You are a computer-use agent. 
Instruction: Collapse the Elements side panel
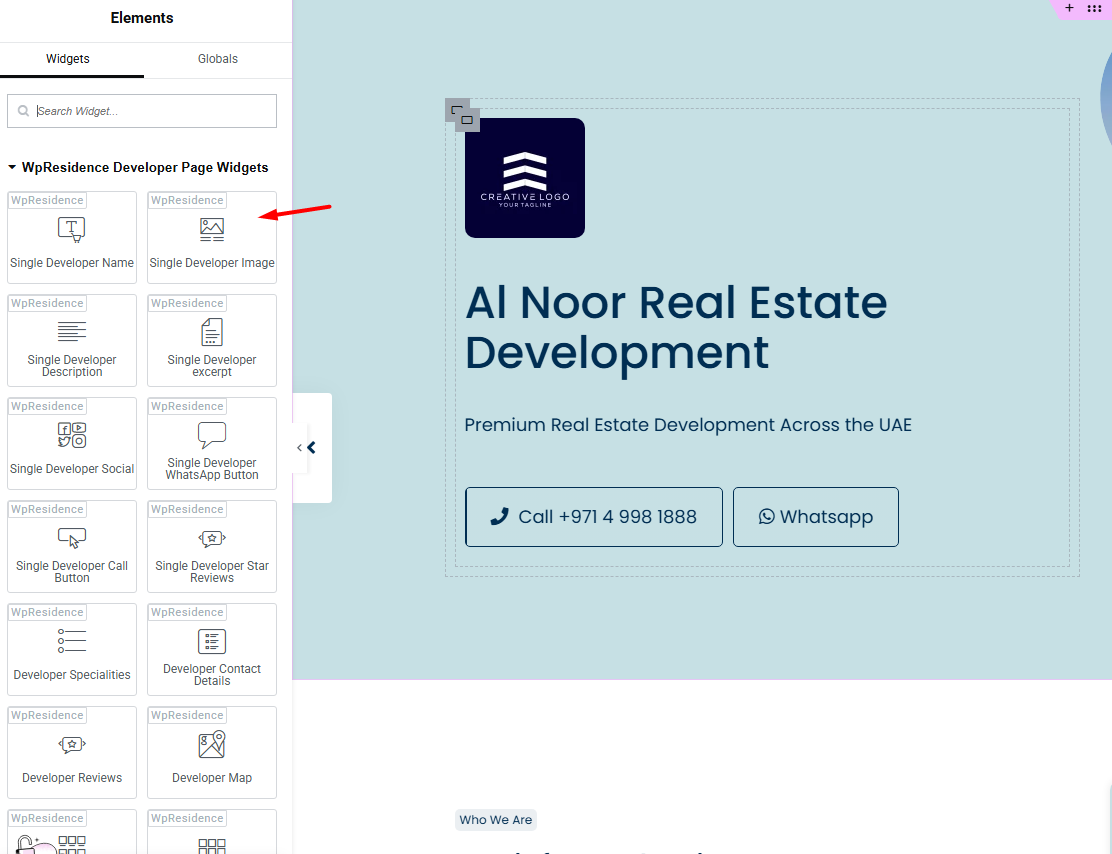[x=310, y=448]
